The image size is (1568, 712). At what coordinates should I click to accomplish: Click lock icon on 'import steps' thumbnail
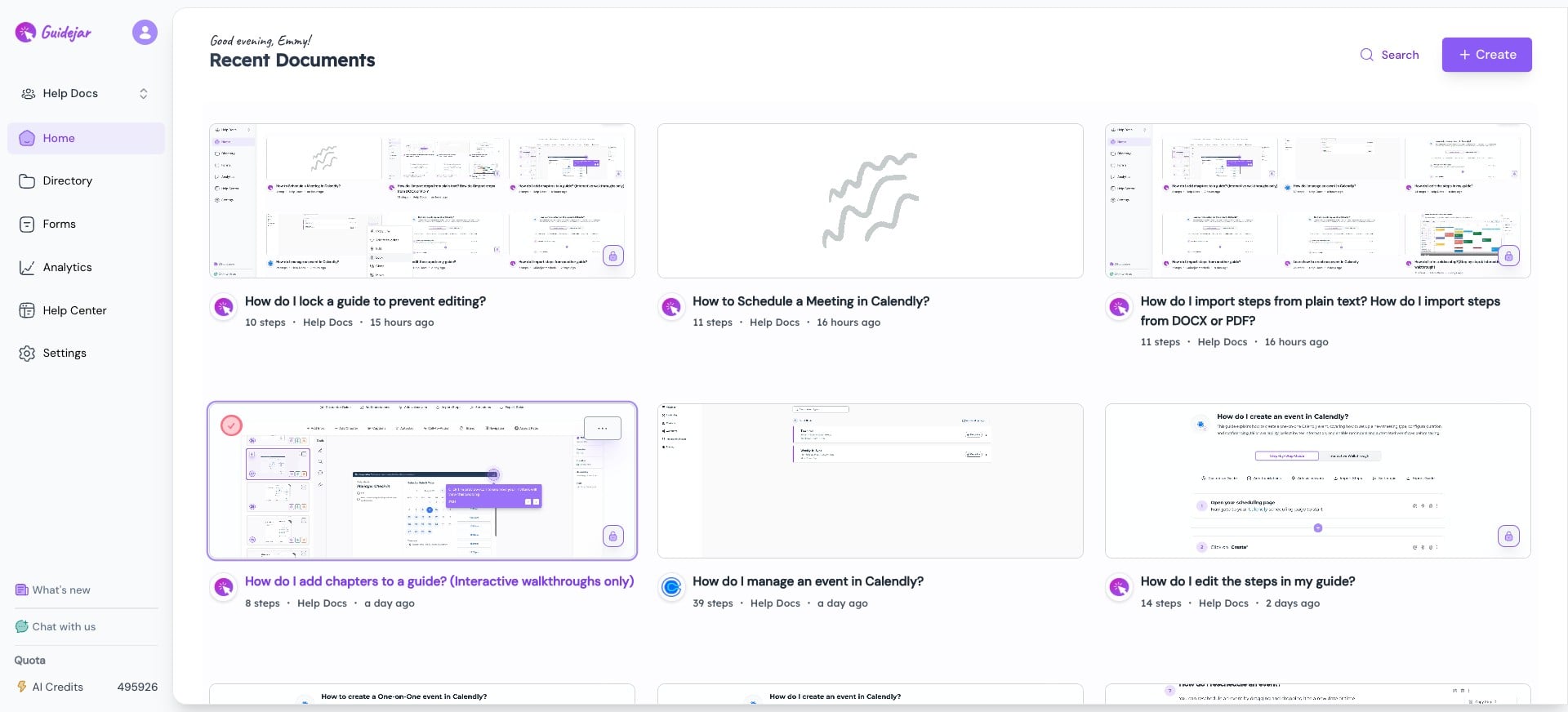click(1508, 256)
